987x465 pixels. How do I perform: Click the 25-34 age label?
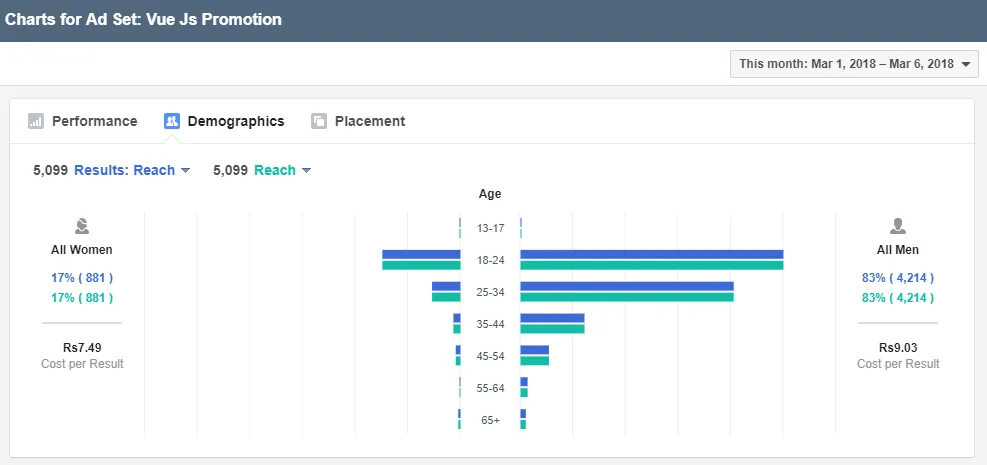pos(490,293)
